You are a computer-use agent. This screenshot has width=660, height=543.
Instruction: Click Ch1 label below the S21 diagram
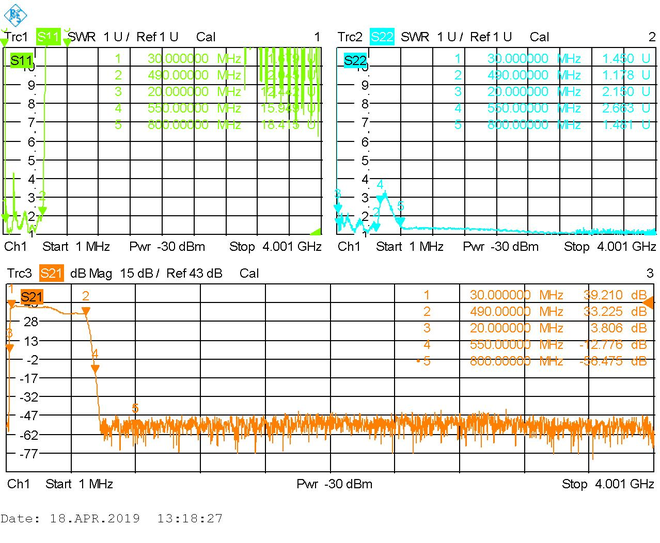click(x=19, y=484)
